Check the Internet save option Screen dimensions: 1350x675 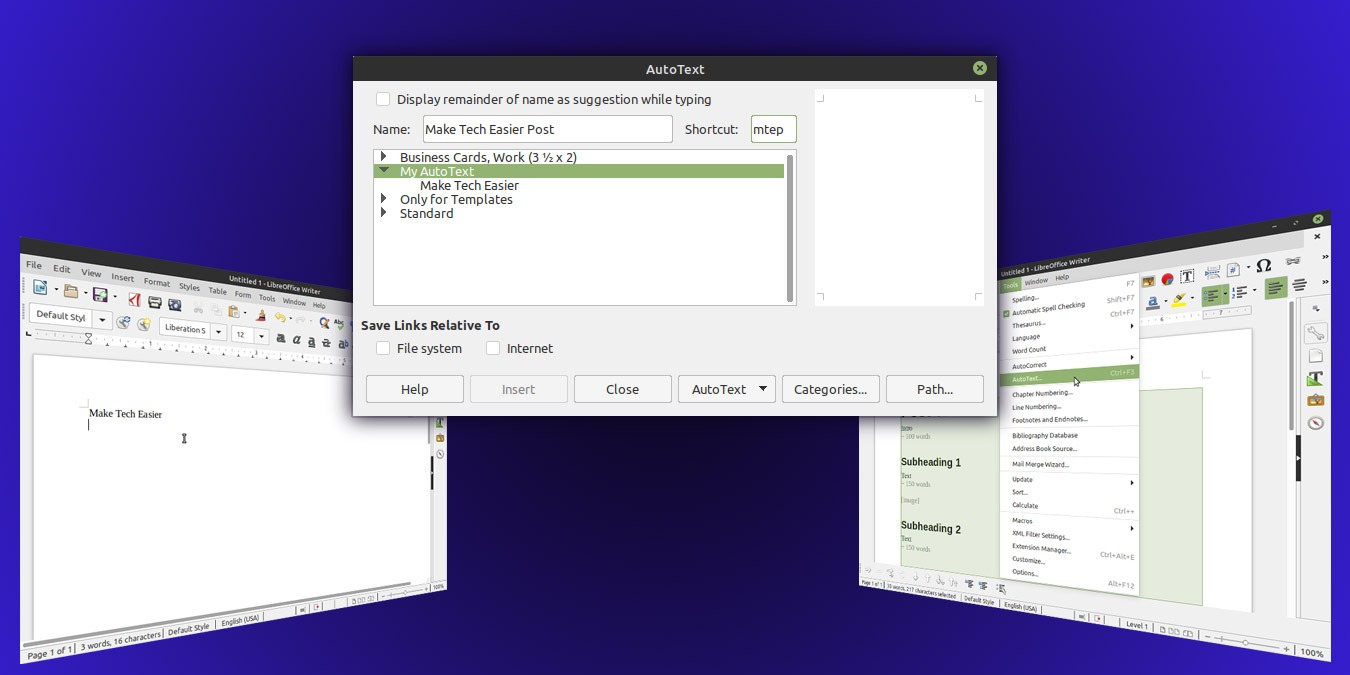coord(493,348)
